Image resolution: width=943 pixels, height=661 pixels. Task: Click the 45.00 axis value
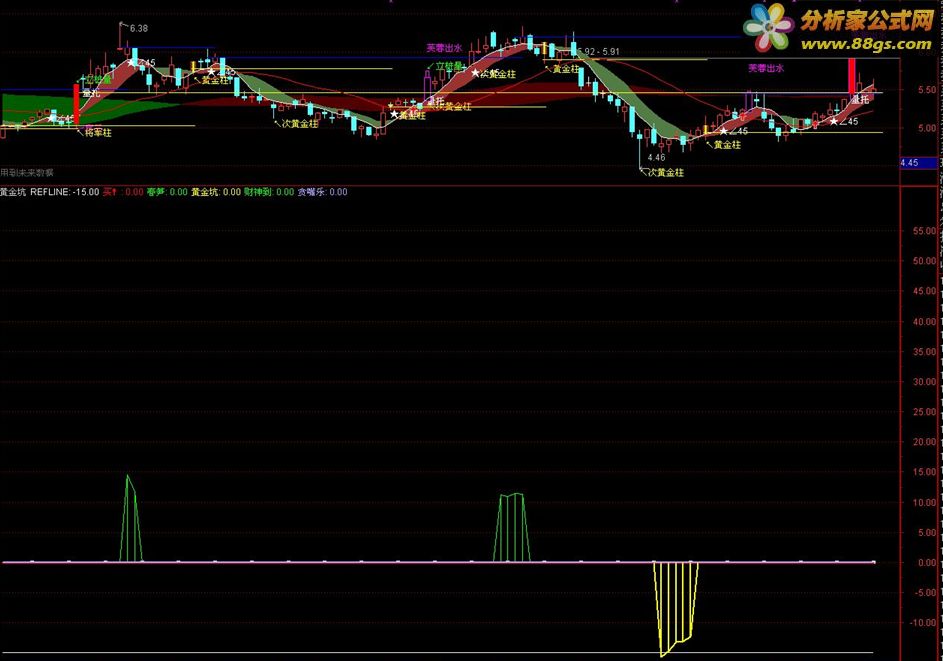924,291
